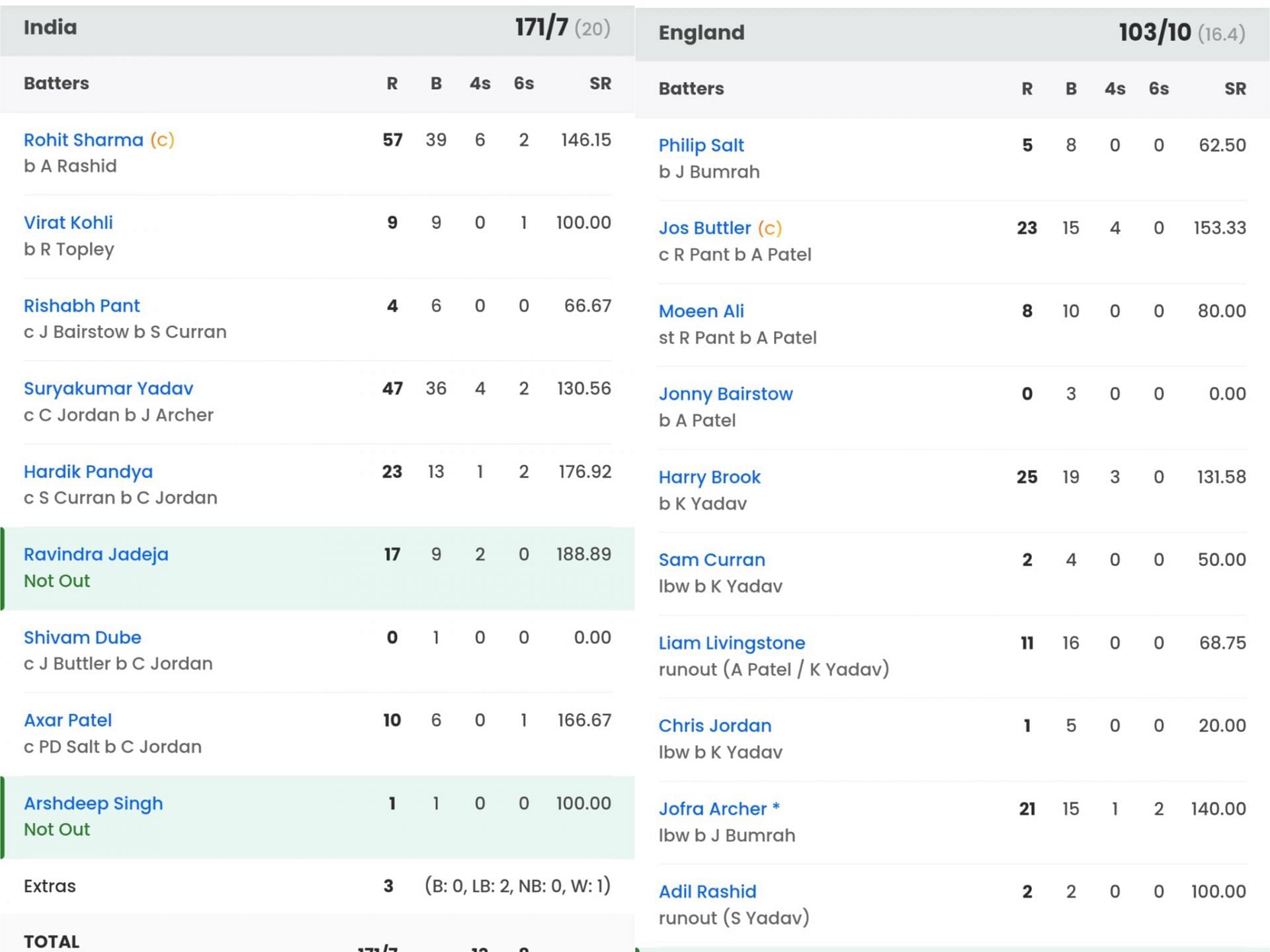Select Rohit Sharma's strike rate 146.15
Viewport: 1270px width, 952px height.
pyautogui.click(x=586, y=140)
